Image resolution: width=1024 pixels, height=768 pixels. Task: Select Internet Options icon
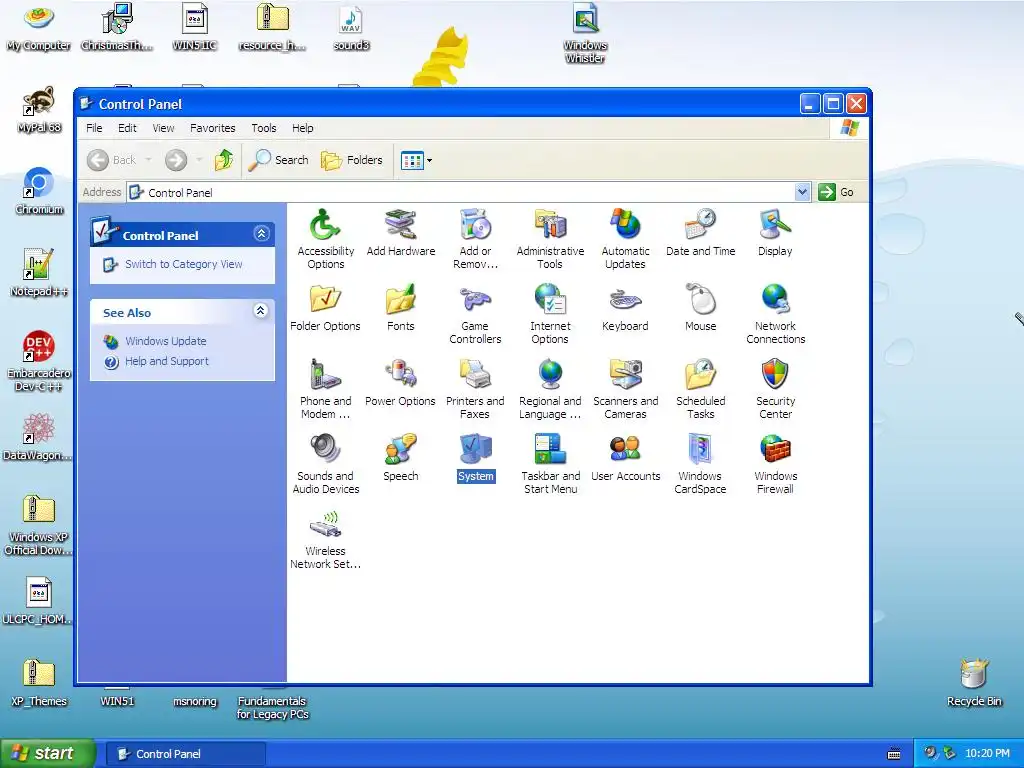click(551, 300)
